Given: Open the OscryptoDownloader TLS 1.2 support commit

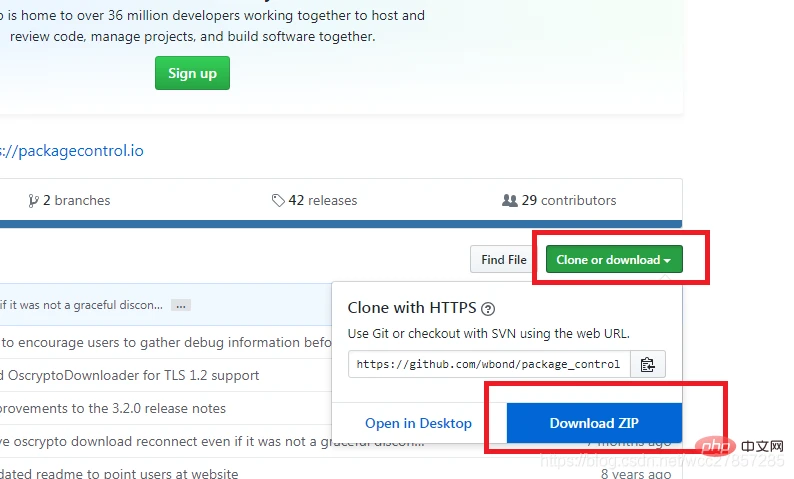Looking at the screenshot, I should point(130,375).
